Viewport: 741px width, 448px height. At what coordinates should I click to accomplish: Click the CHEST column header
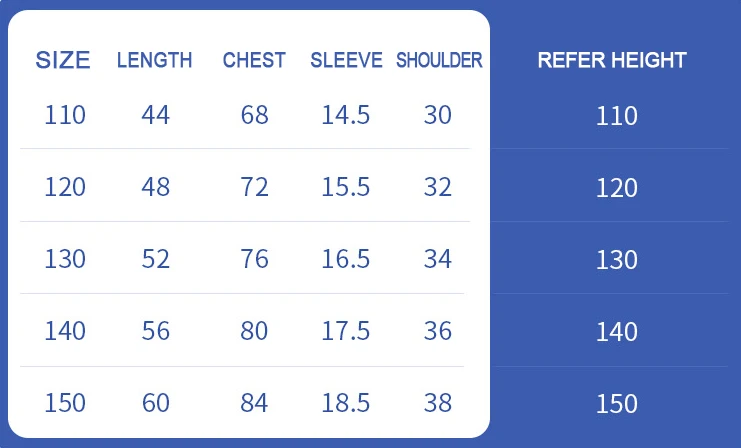point(254,60)
